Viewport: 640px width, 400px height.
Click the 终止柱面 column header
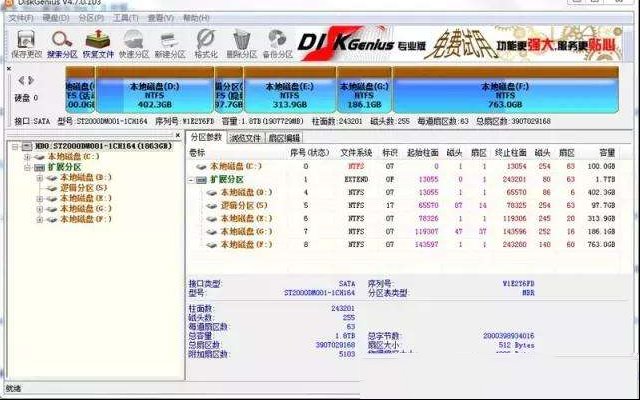pyautogui.click(x=510, y=153)
